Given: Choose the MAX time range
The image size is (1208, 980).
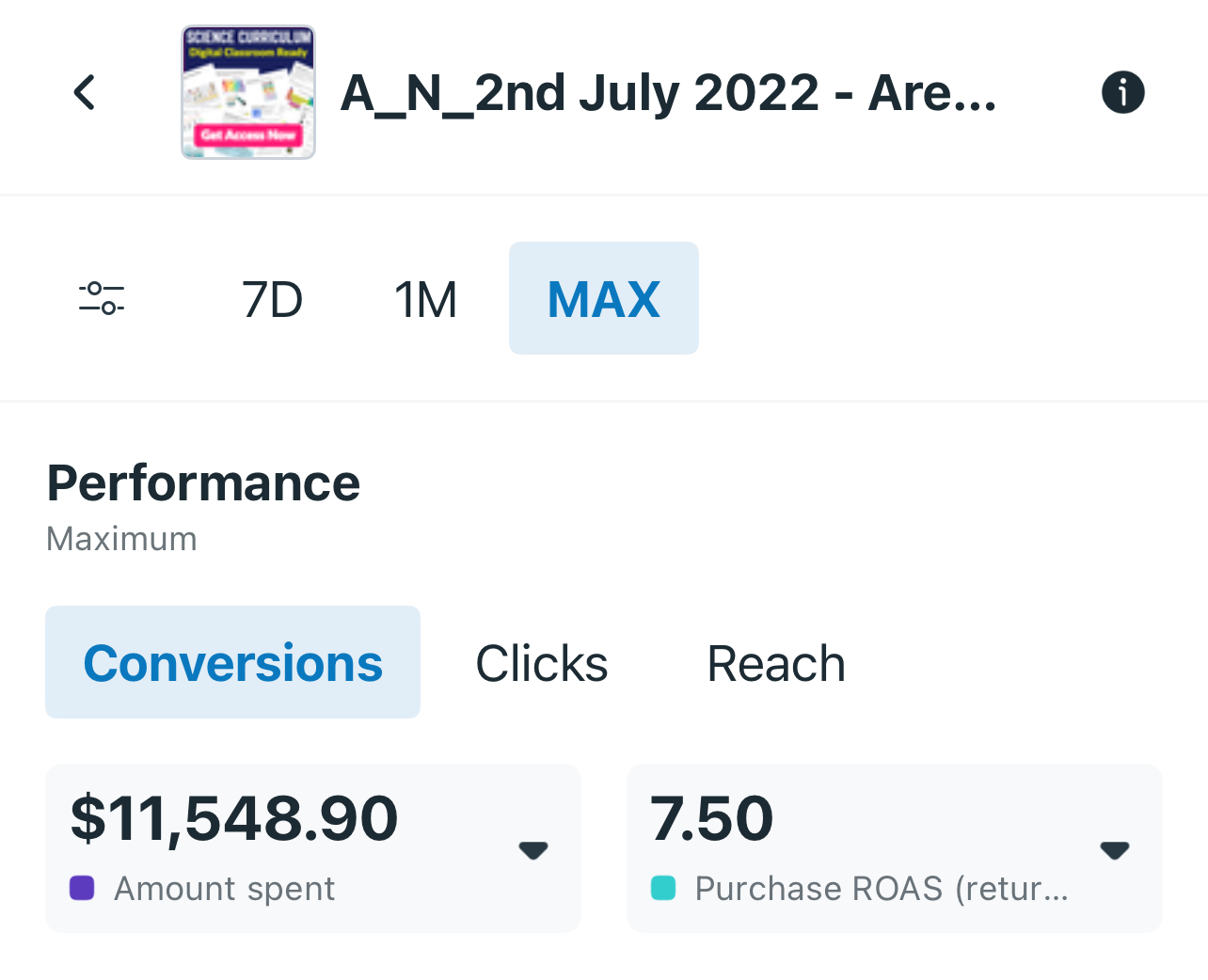Looking at the screenshot, I should [604, 299].
